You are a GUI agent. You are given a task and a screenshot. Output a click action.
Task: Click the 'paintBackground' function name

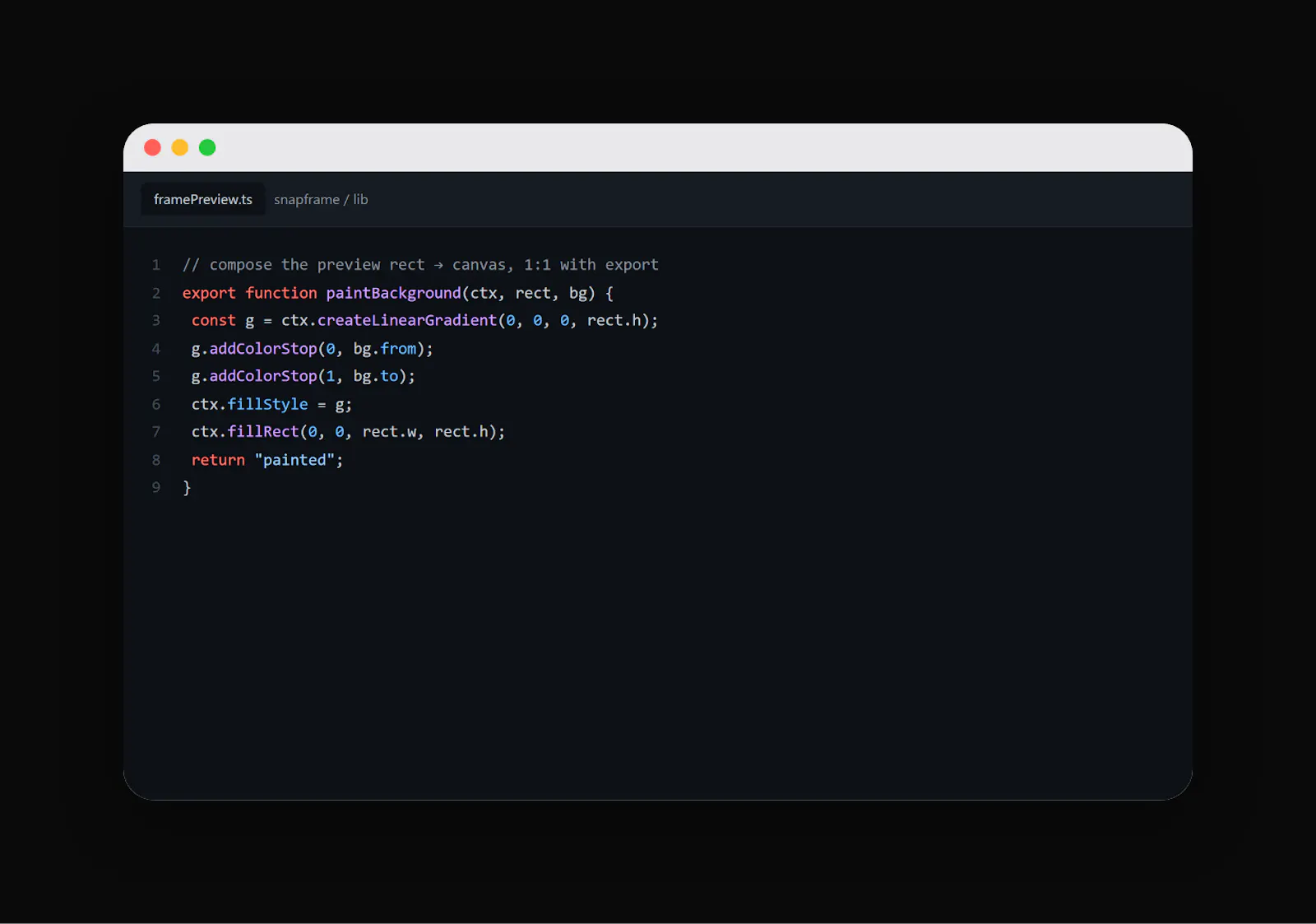tap(393, 293)
